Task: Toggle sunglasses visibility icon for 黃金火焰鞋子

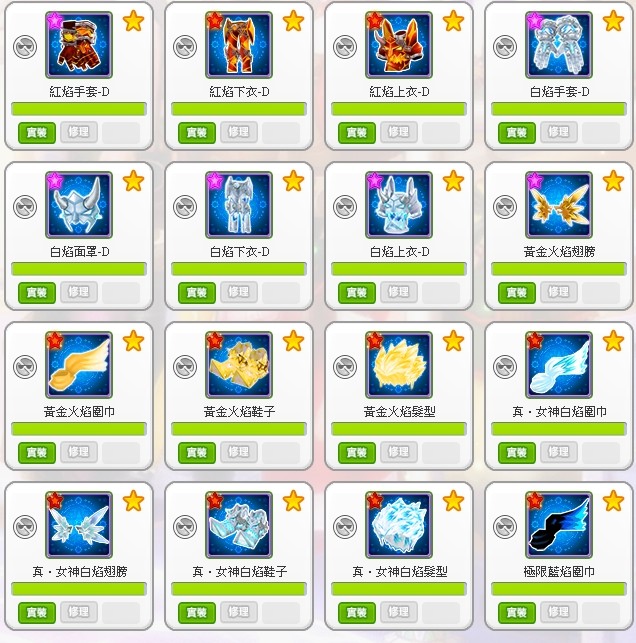Action: (185, 367)
